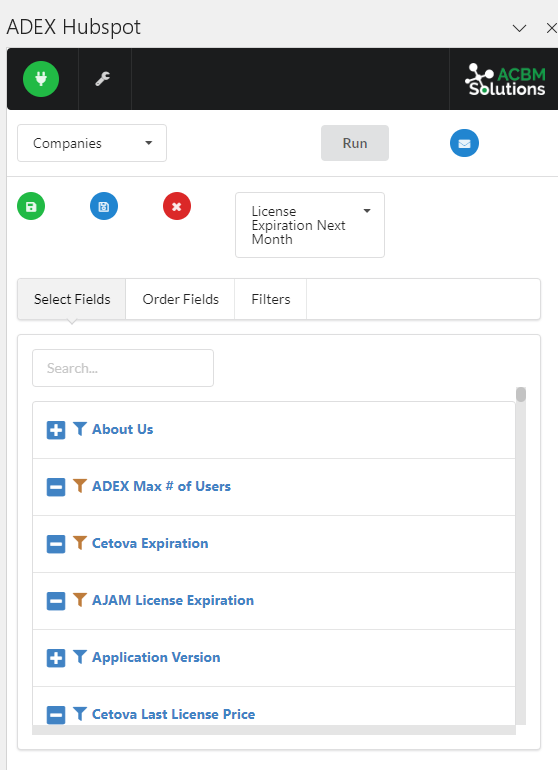558x770 pixels.
Task: Click the orange funnel for AJAM License Expiration
Action: 80,600
